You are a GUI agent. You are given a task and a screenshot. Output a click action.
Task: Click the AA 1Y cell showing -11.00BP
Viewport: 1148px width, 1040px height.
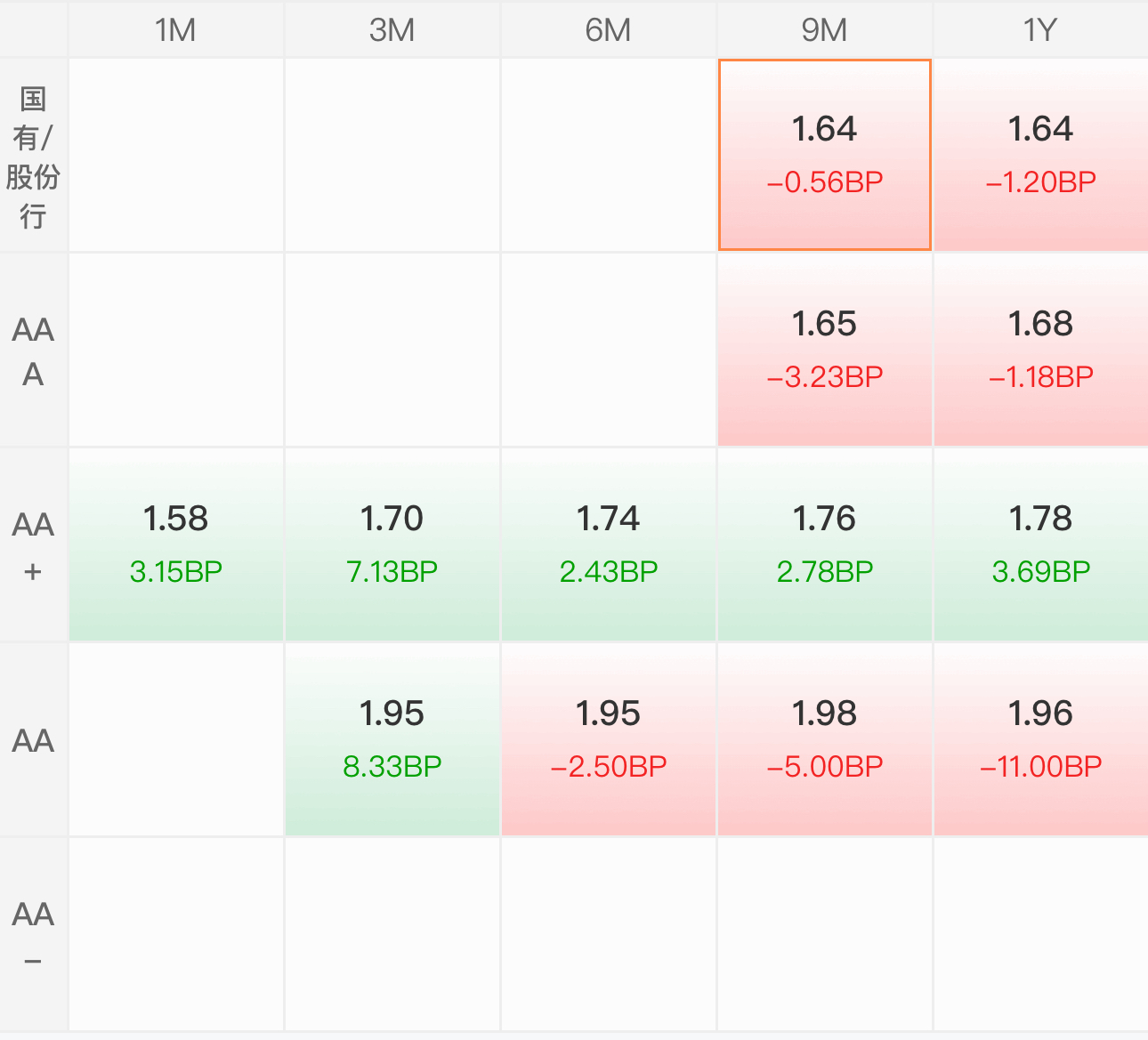tap(1040, 739)
